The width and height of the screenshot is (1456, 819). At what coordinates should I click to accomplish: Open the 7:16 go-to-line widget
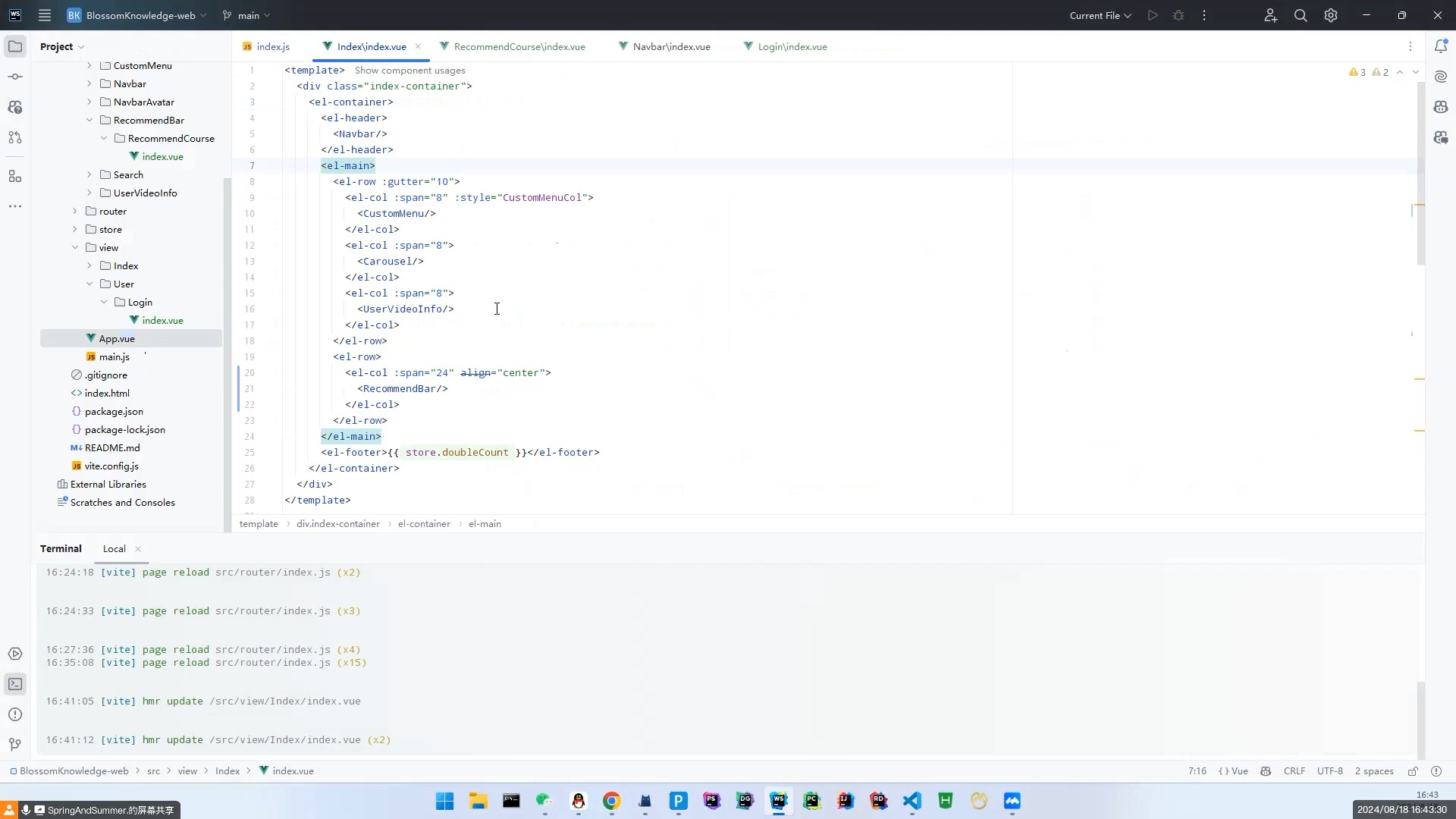tap(1197, 771)
